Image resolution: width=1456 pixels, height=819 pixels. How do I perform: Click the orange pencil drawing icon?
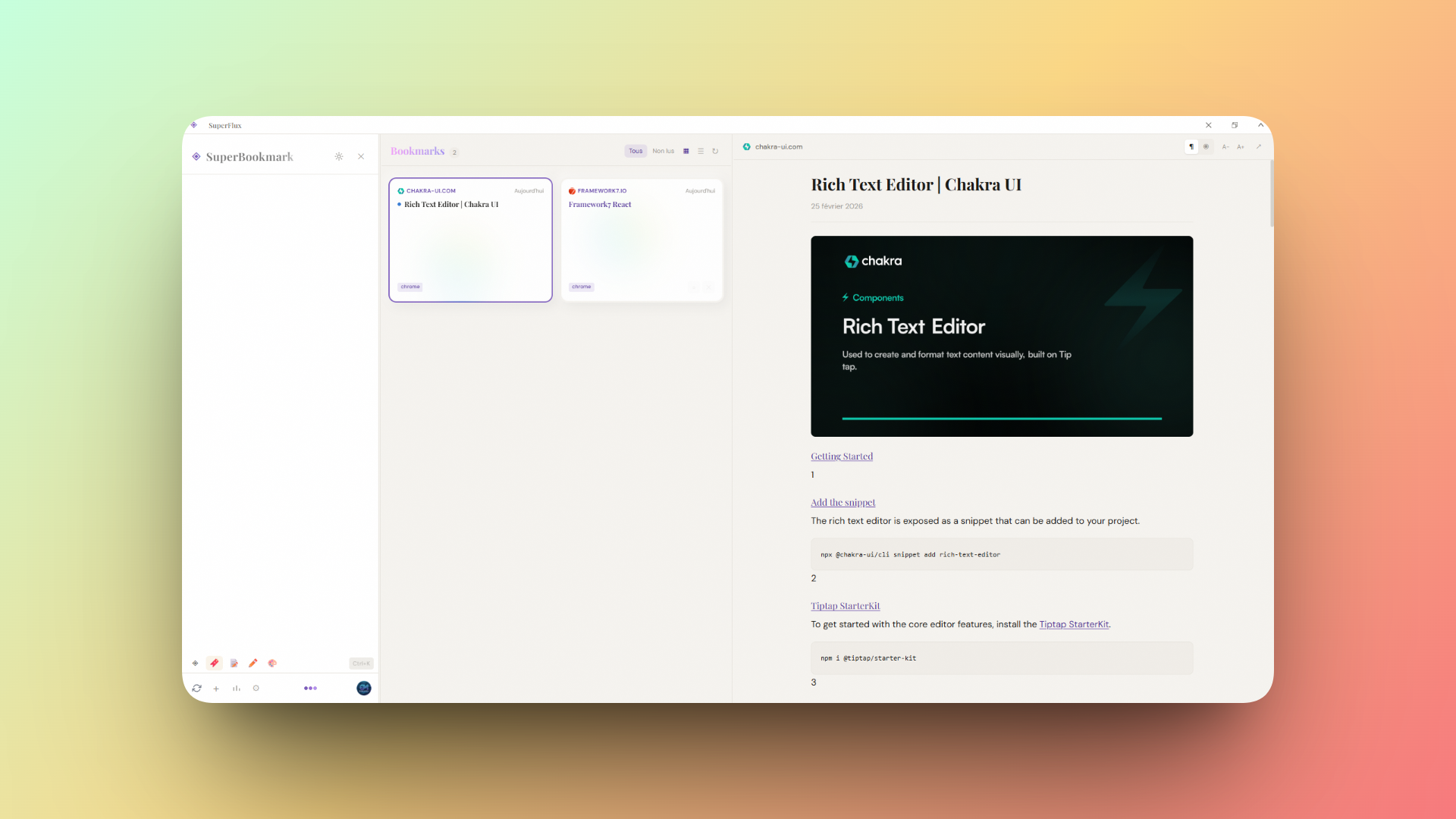click(253, 663)
